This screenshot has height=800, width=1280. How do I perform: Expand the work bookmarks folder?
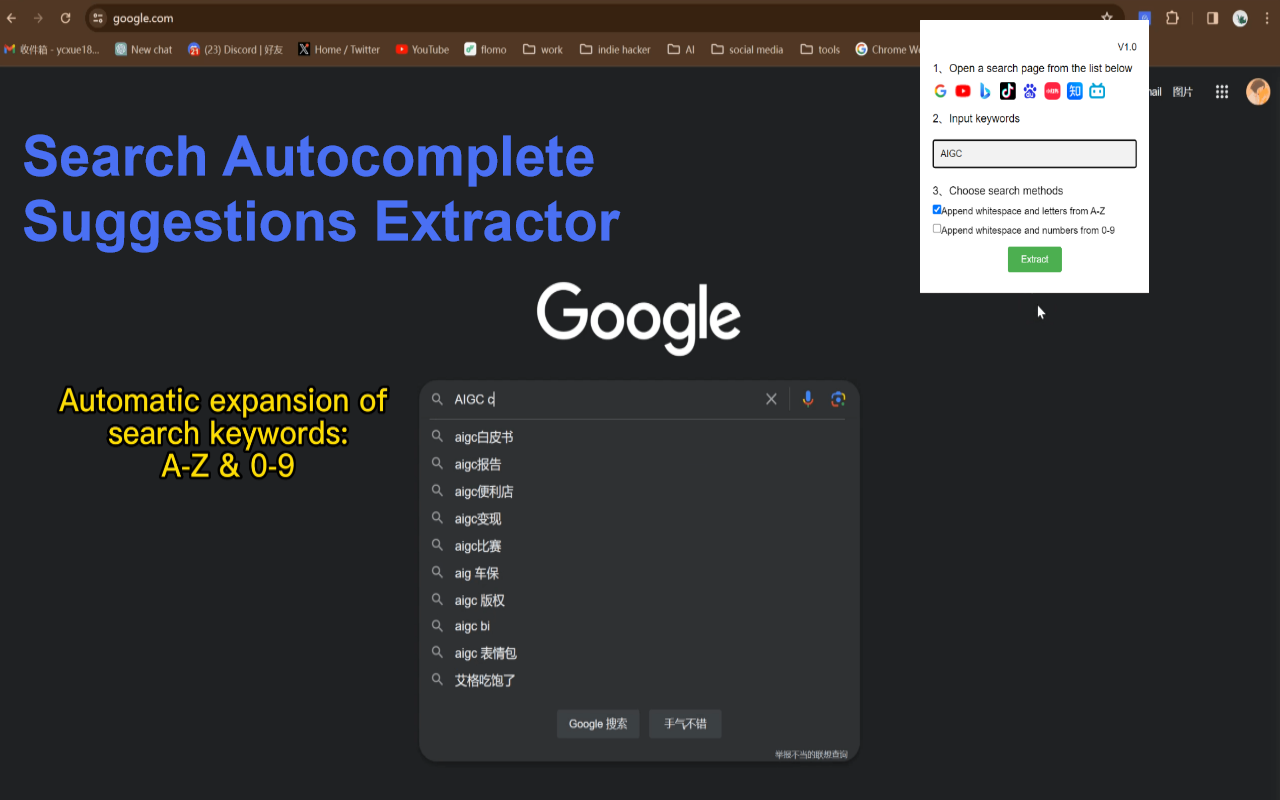[x=542, y=49]
